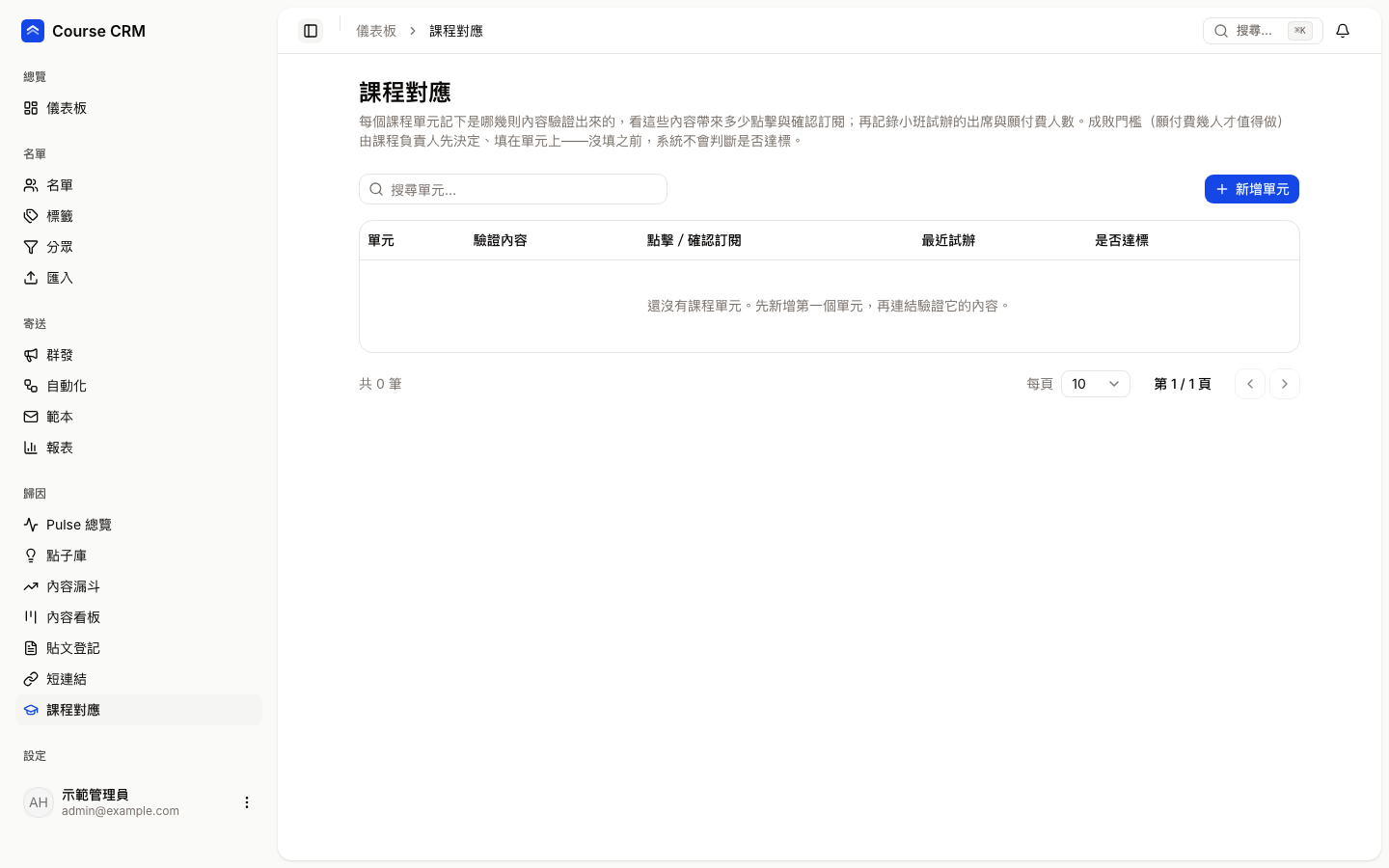The image size is (1389, 868).
Task: Click the 最近試辦 column header
Action: tap(948, 240)
